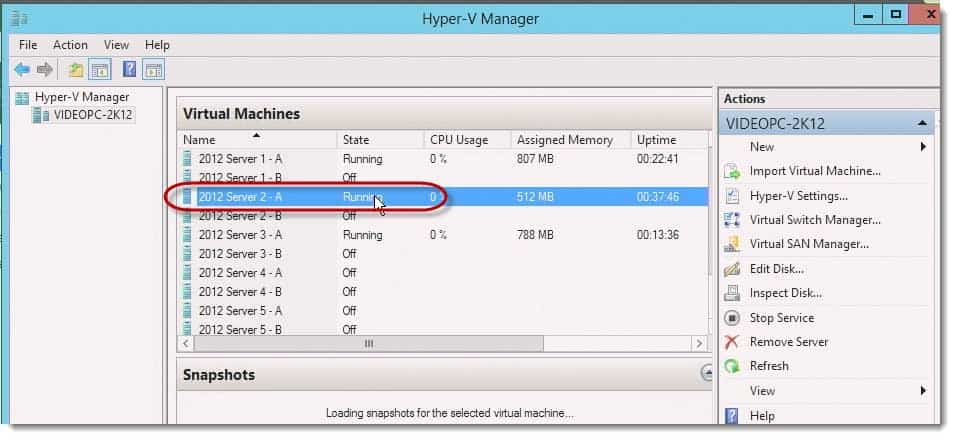The height and width of the screenshot is (439, 955).
Task: Select the 2012 Server 1 - B row
Action: click(443, 178)
